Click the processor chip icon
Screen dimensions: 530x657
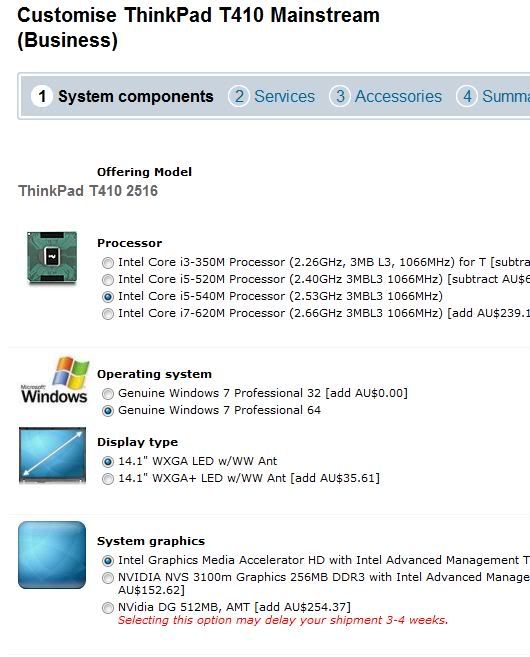(52, 257)
